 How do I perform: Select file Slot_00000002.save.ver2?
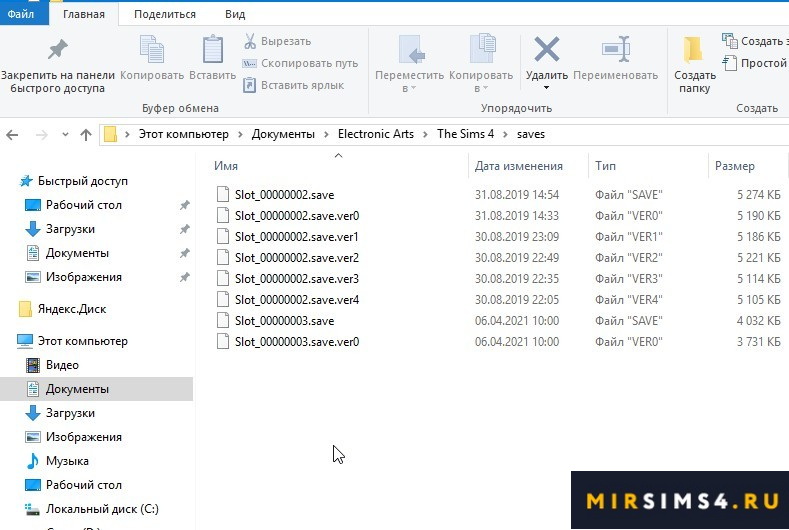pyautogui.click(x=297, y=258)
